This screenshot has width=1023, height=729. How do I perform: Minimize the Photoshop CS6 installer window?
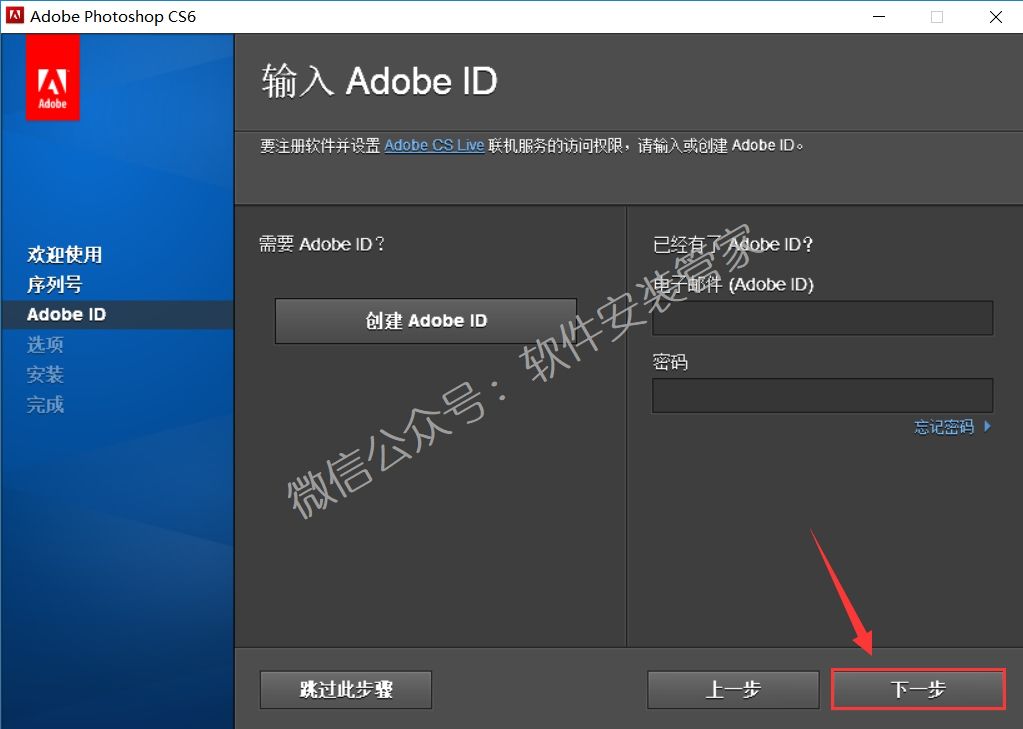[x=877, y=17]
